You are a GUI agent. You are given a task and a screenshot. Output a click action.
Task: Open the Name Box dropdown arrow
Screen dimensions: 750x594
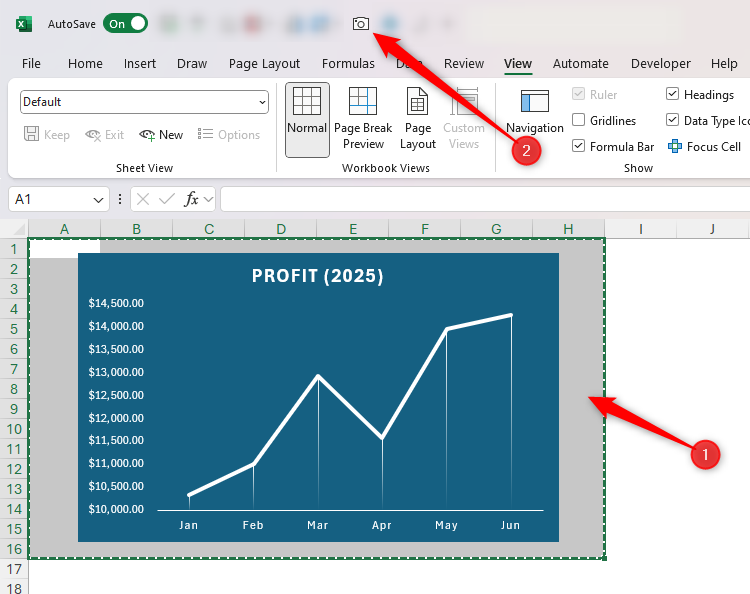(98, 200)
